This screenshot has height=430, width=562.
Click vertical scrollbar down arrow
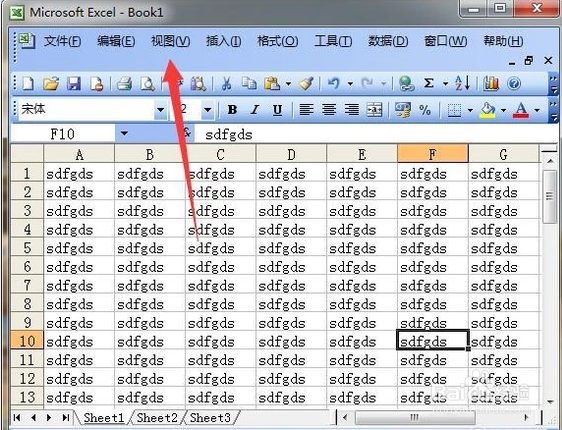(x=550, y=402)
